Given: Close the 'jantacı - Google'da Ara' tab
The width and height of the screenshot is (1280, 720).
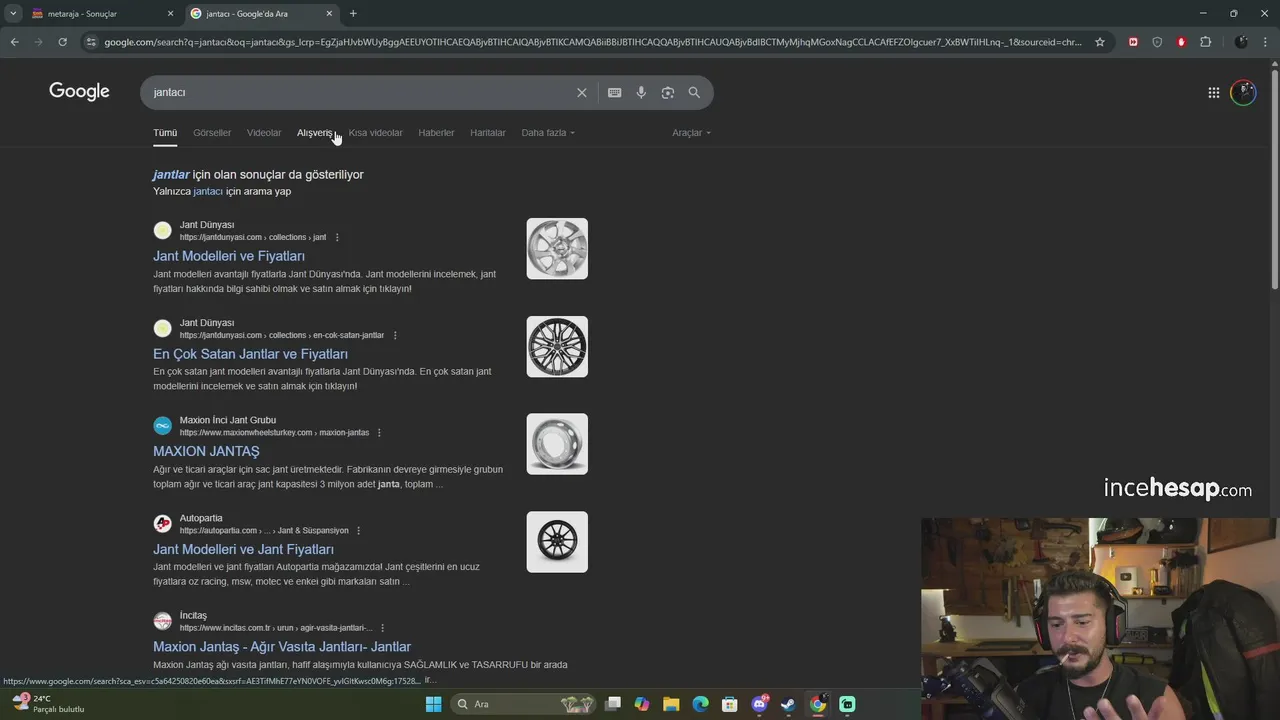Looking at the screenshot, I should click(x=329, y=14).
